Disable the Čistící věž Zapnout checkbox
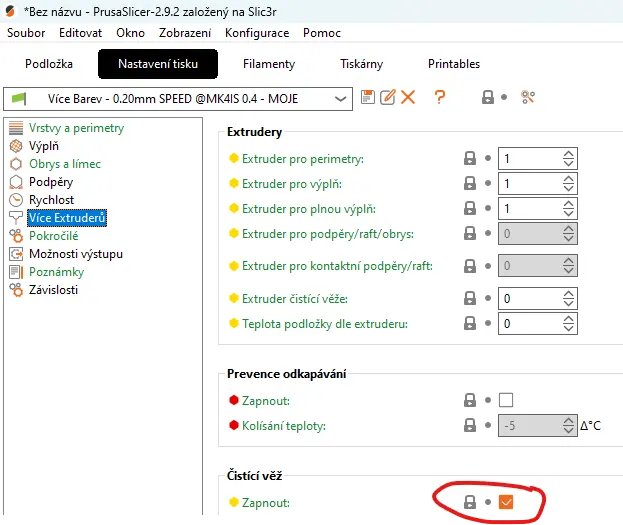The image size is (623, 525). pos(505,502)
